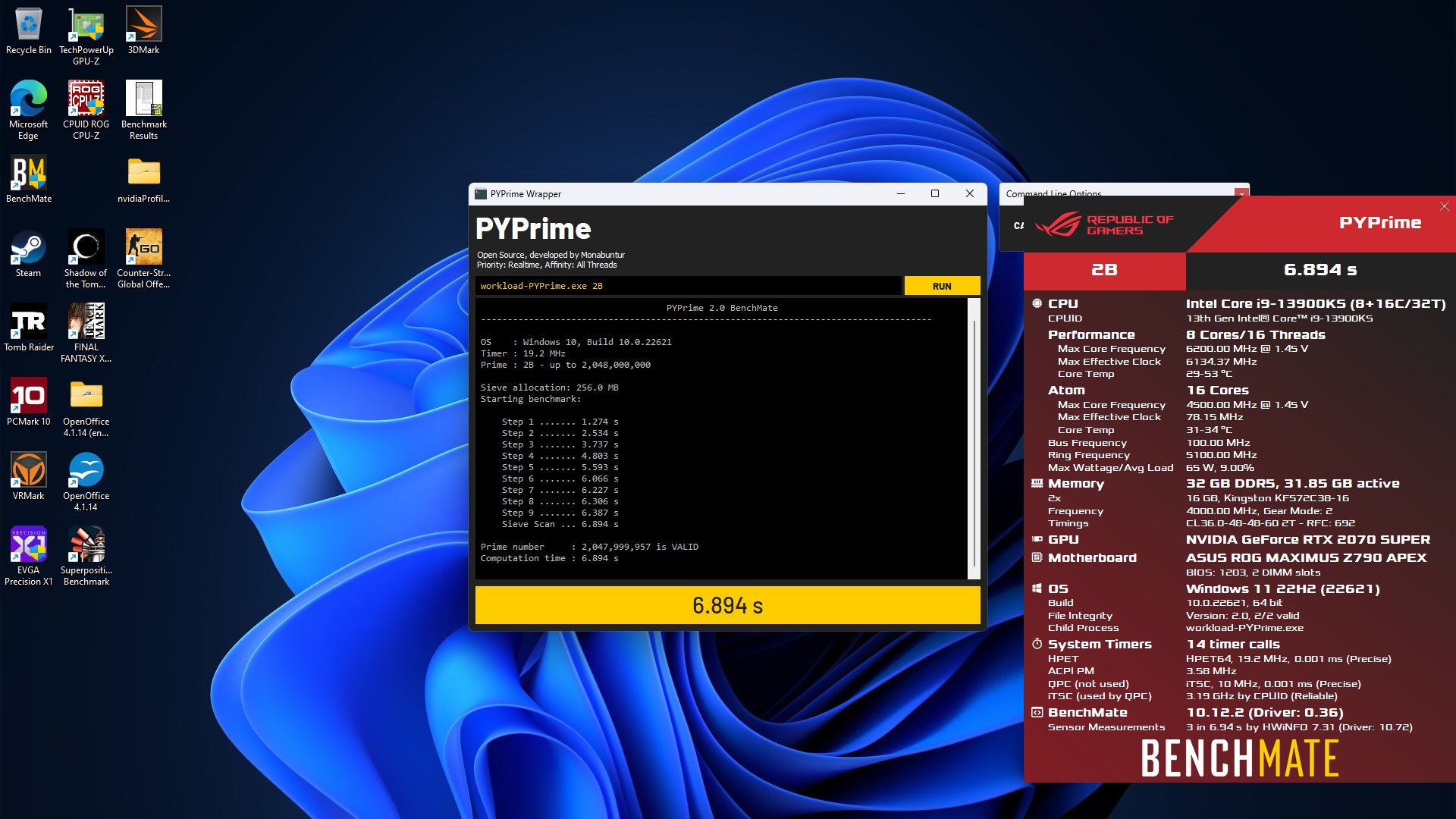Click the Republic of Gamers logo
The image size is (1456, 819).
coord(1104,224)
